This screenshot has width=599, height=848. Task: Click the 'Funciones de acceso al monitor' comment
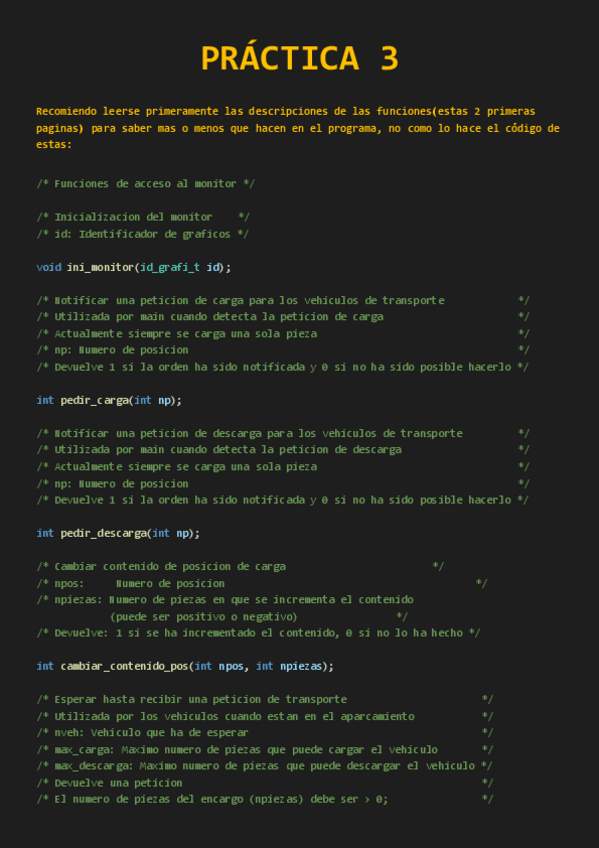[145, 184]
